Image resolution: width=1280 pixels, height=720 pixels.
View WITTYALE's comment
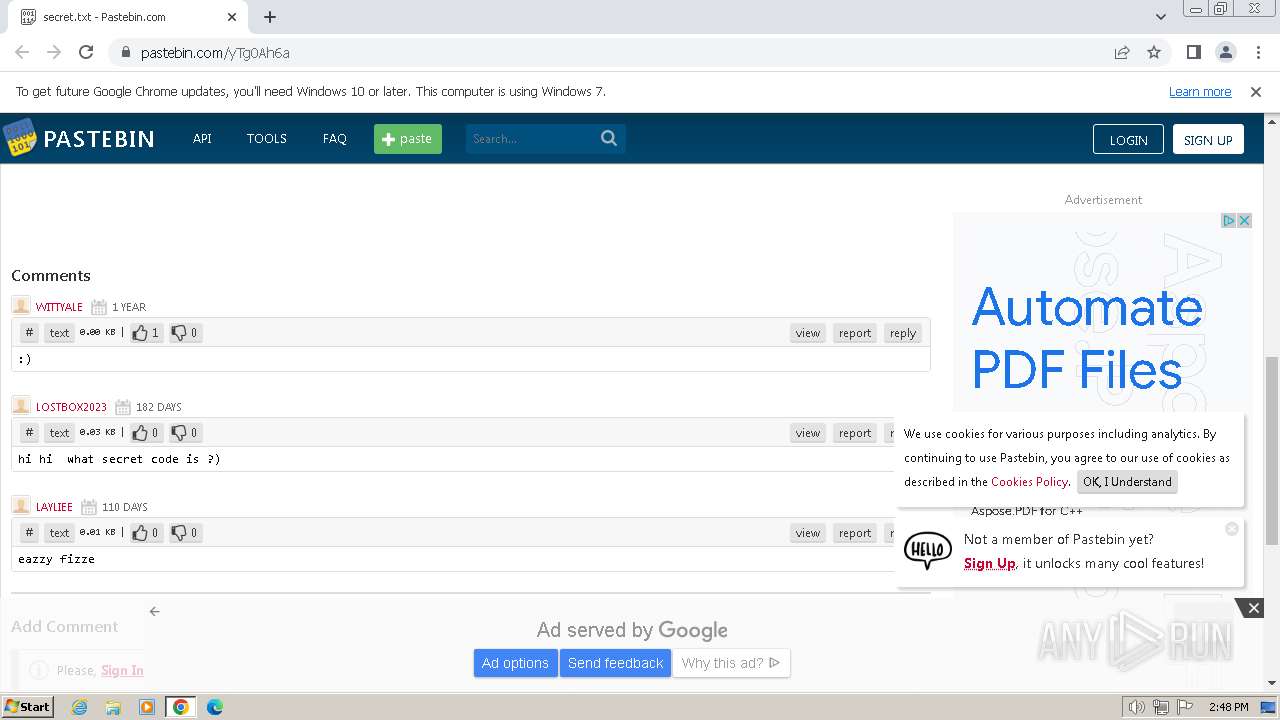pyautogui.click(x=808, y=333)
